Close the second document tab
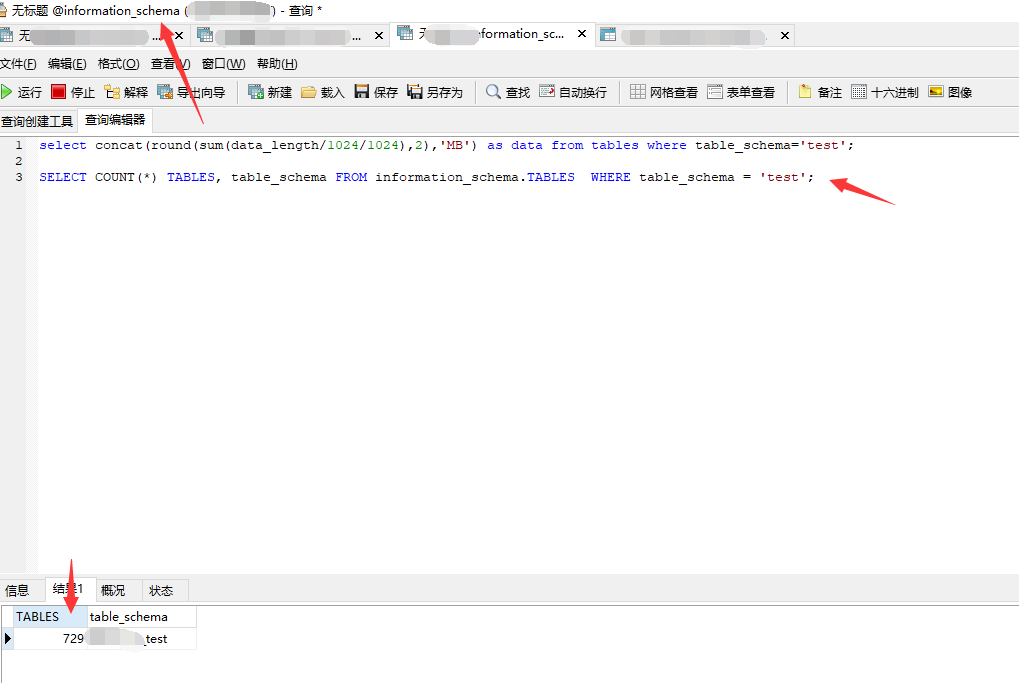 click(x=379, y=36)
